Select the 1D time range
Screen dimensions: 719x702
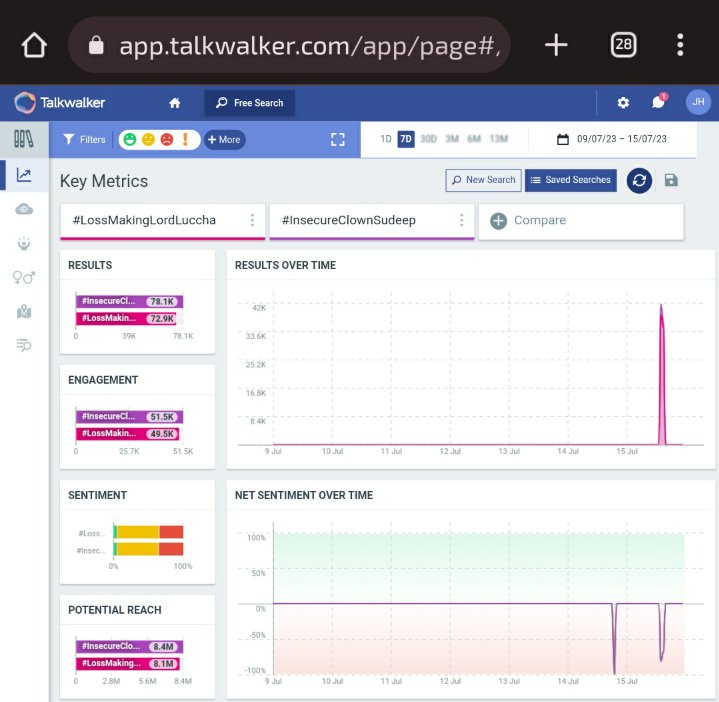386,139
